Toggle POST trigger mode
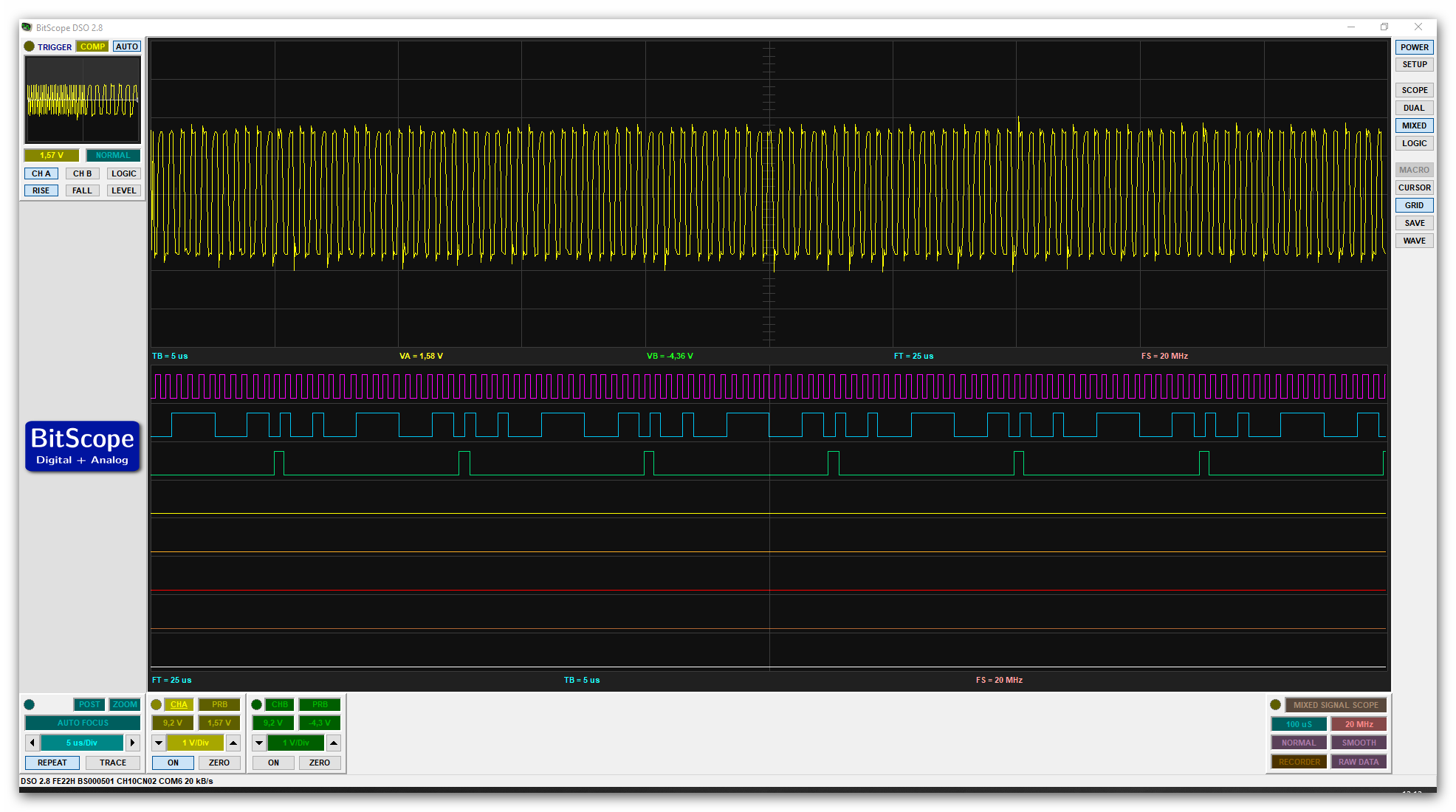The height and width of the screenshot is (812, 1456). click(x=89, y=704)
